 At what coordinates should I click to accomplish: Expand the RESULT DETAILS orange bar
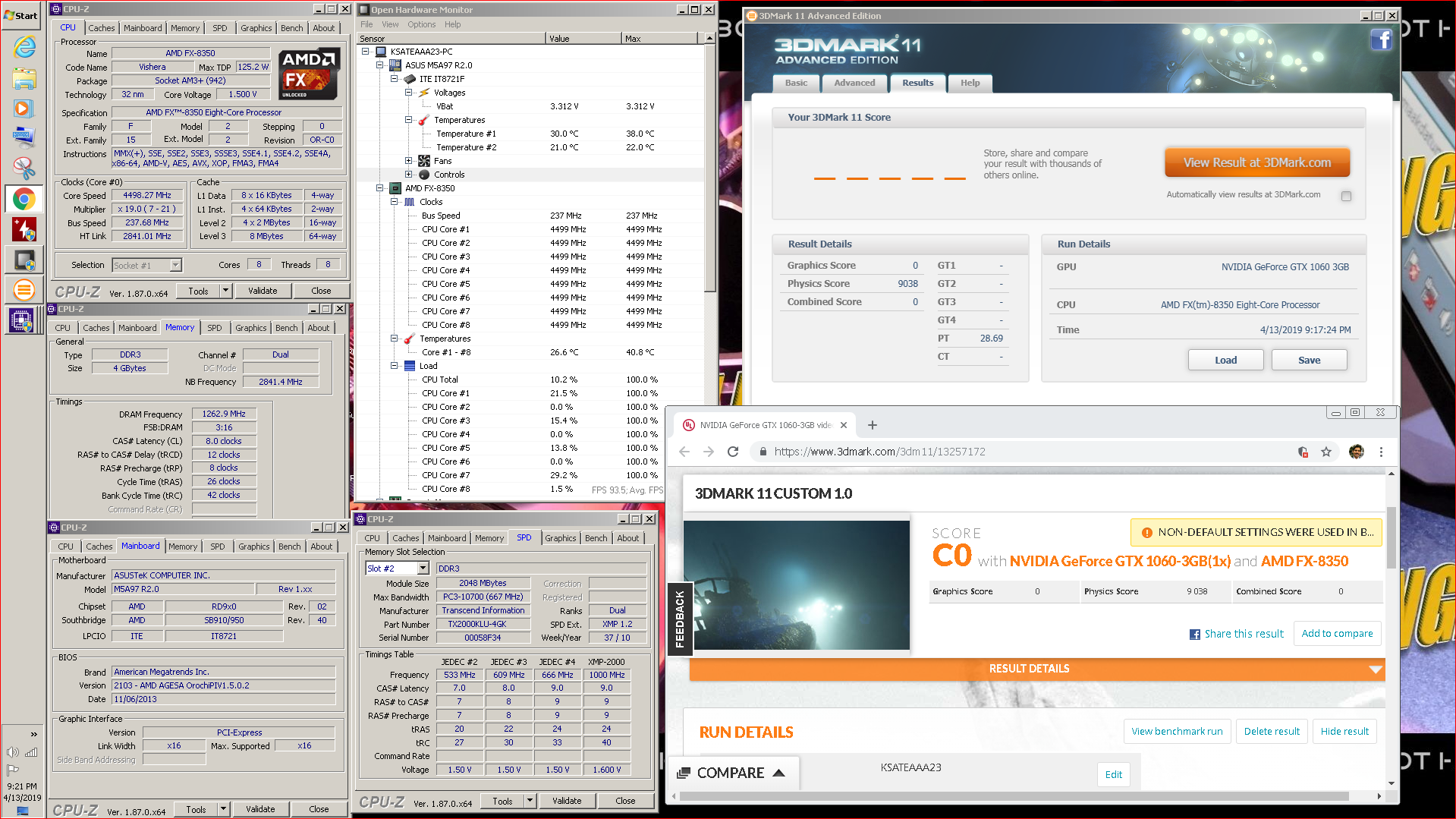[x=1036, y=669]
